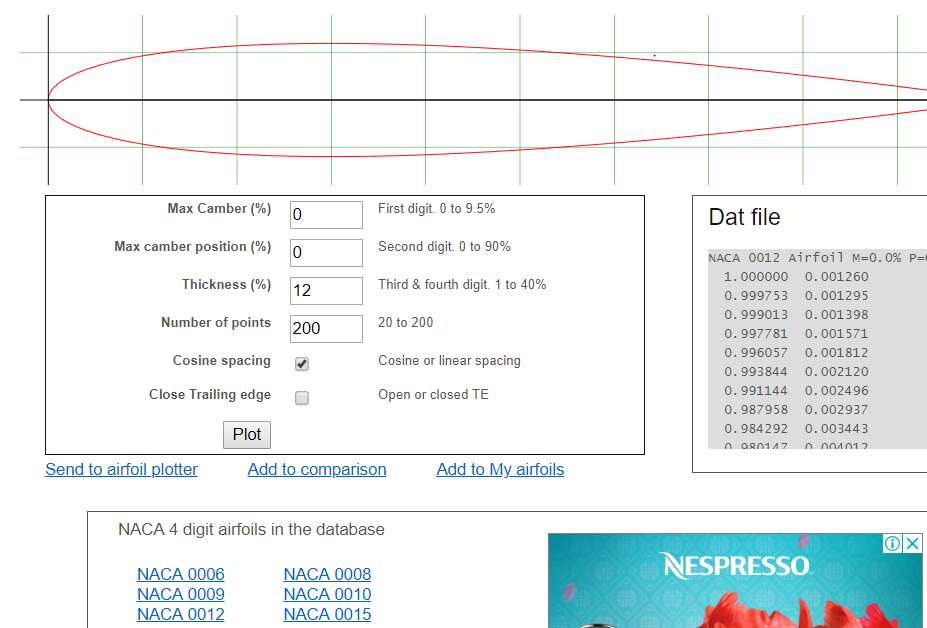
Task: Click the Plot button
Action: 246,434
